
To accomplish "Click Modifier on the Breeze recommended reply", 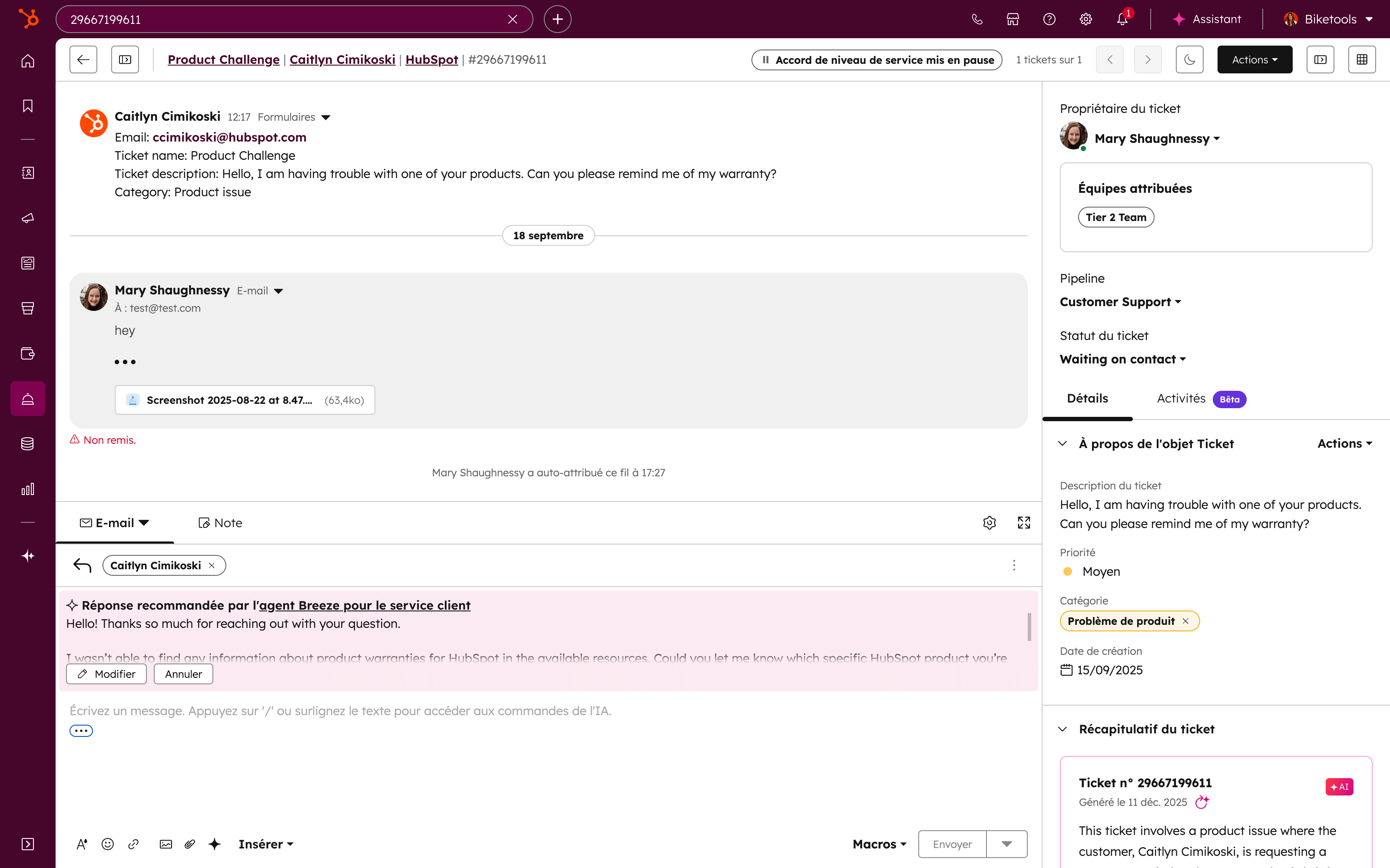I will [106, 674].
